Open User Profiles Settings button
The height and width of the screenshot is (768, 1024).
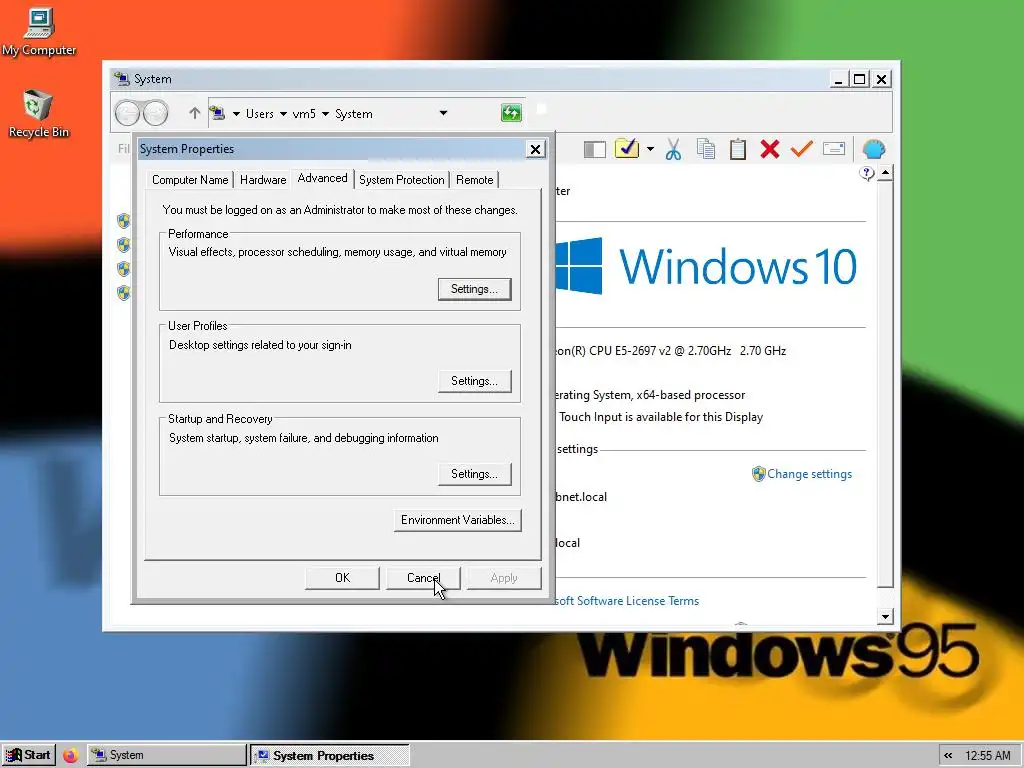coord(475,381)
